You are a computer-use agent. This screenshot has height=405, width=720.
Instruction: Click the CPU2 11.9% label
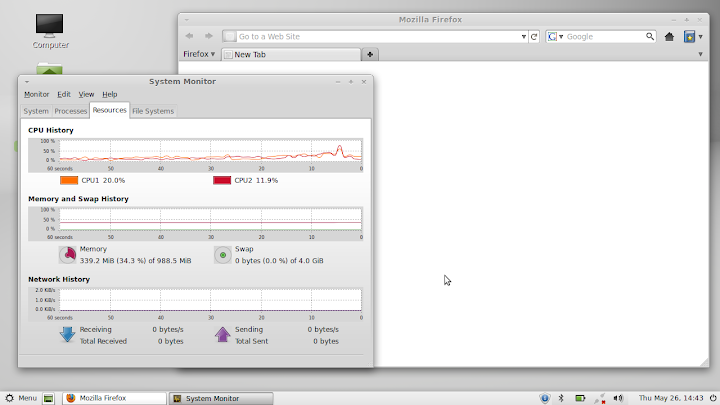tap(256, 180)
